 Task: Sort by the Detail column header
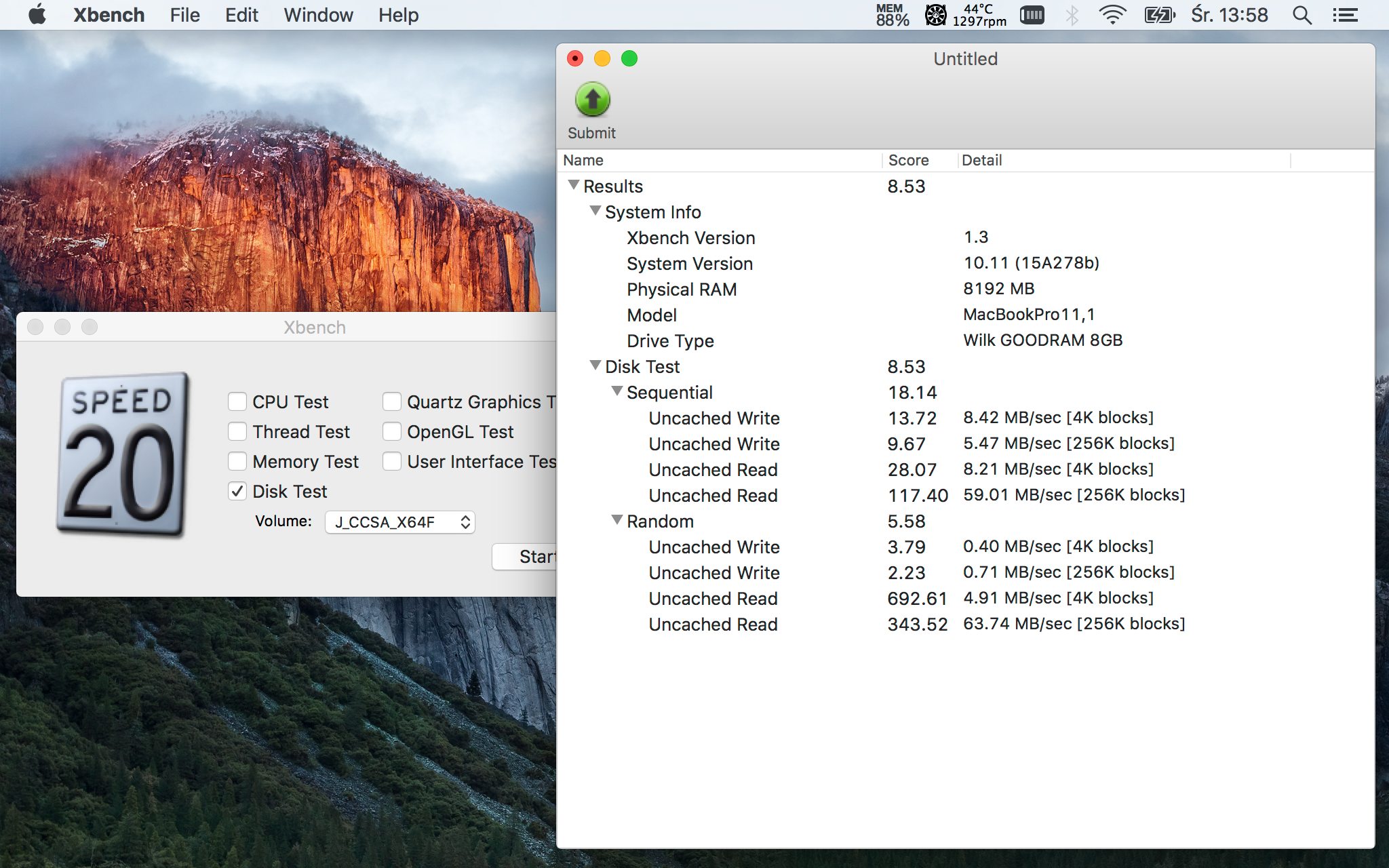click(x=1124, y=160)
